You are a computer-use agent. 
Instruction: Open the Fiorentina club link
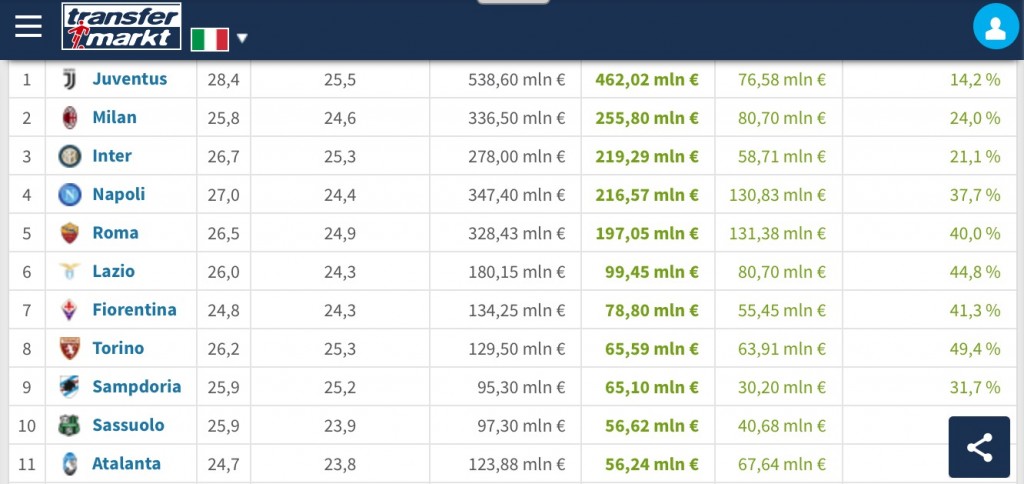click(135, 310)
